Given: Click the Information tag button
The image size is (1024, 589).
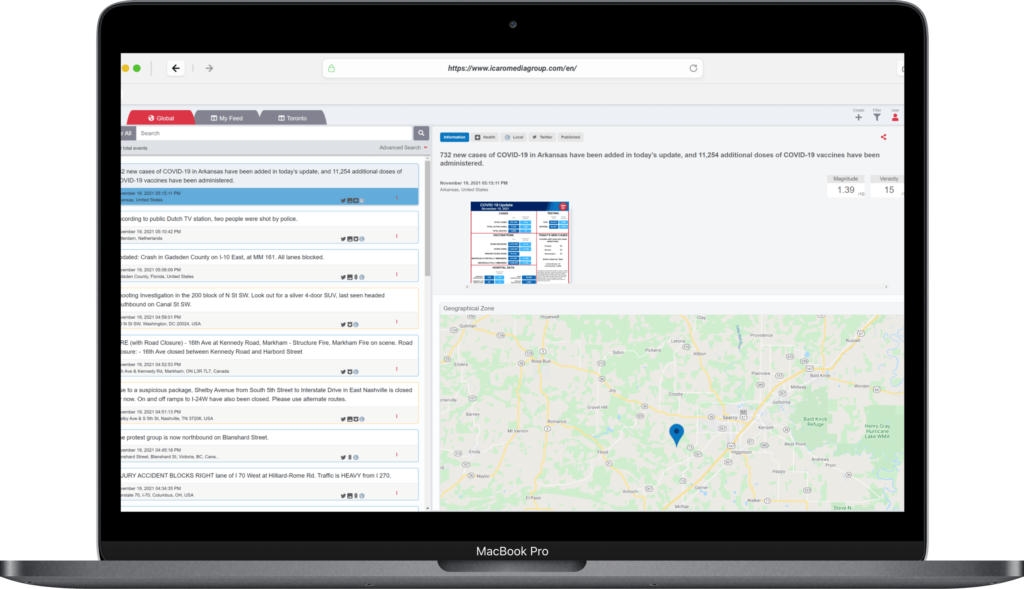Looking at the screenshot, I should pos(455,137).
